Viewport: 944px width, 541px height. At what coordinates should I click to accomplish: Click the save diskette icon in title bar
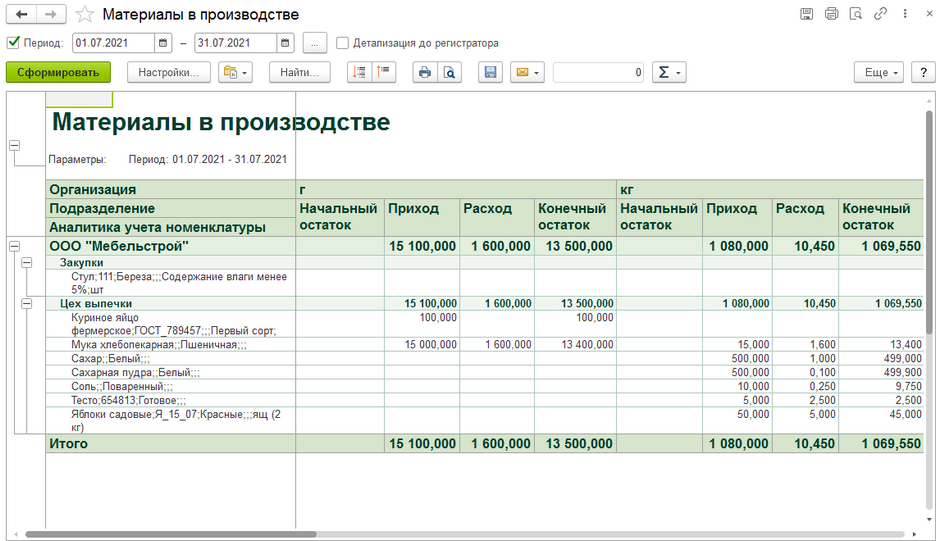click(x=806, y=14)
